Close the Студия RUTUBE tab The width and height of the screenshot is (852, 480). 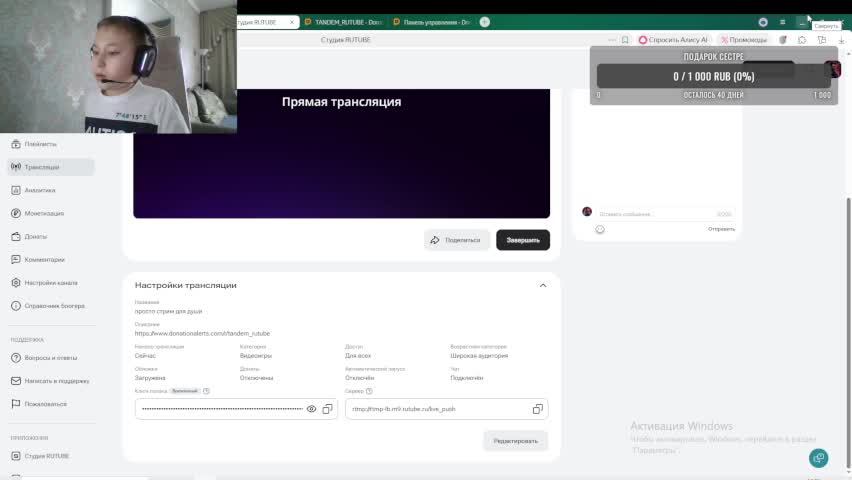point(292,22)
